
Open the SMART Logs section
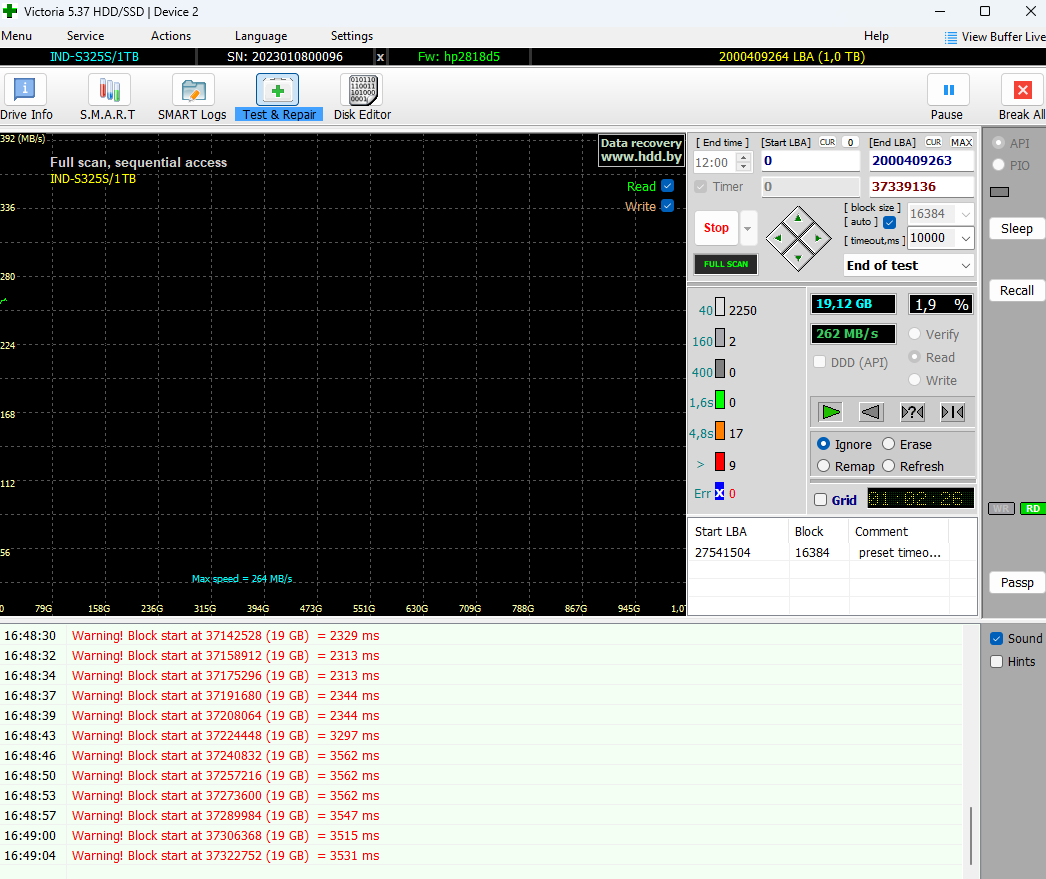(192, 97)
